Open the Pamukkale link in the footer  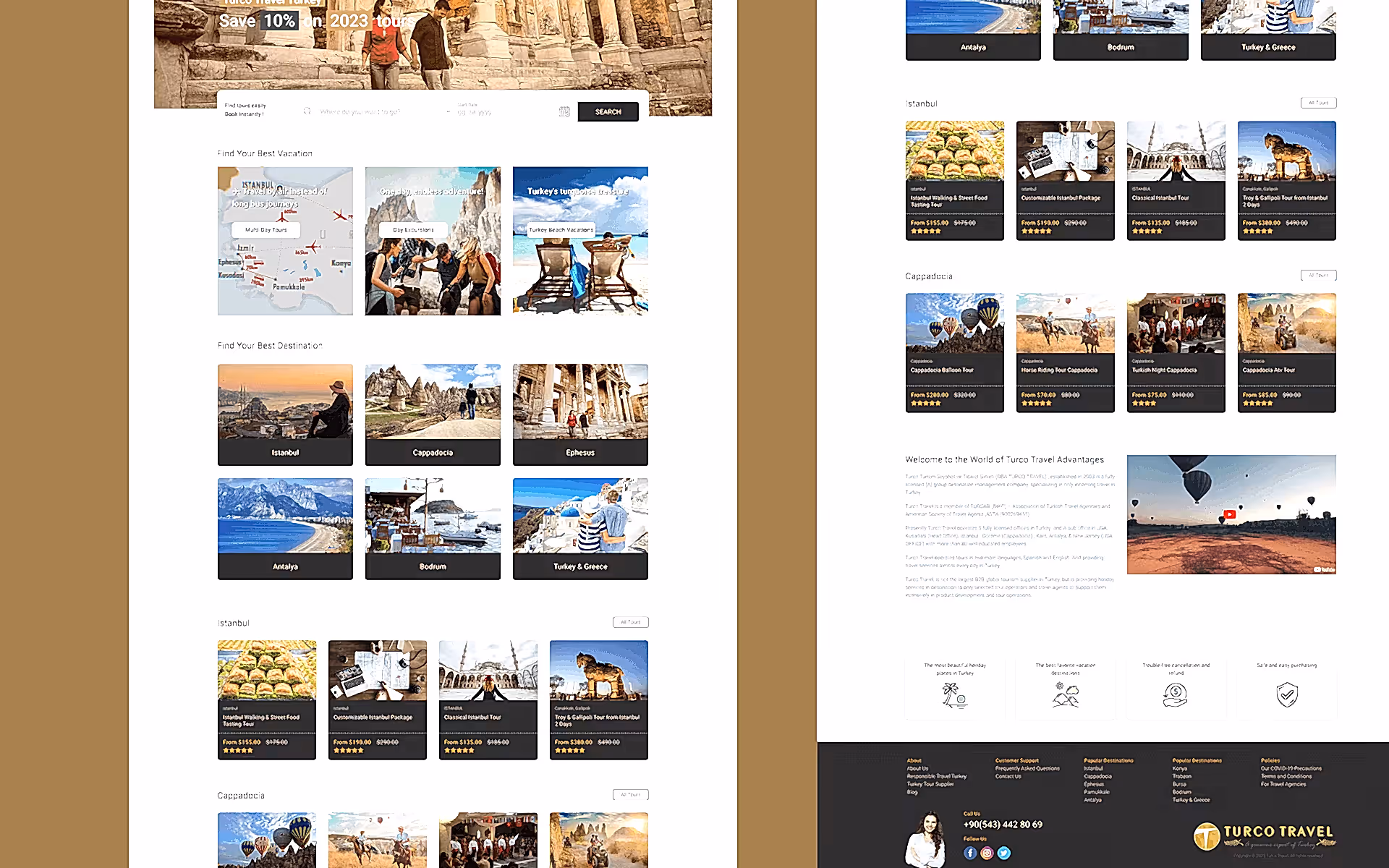pyautogui.click(x=1097, y=792)
